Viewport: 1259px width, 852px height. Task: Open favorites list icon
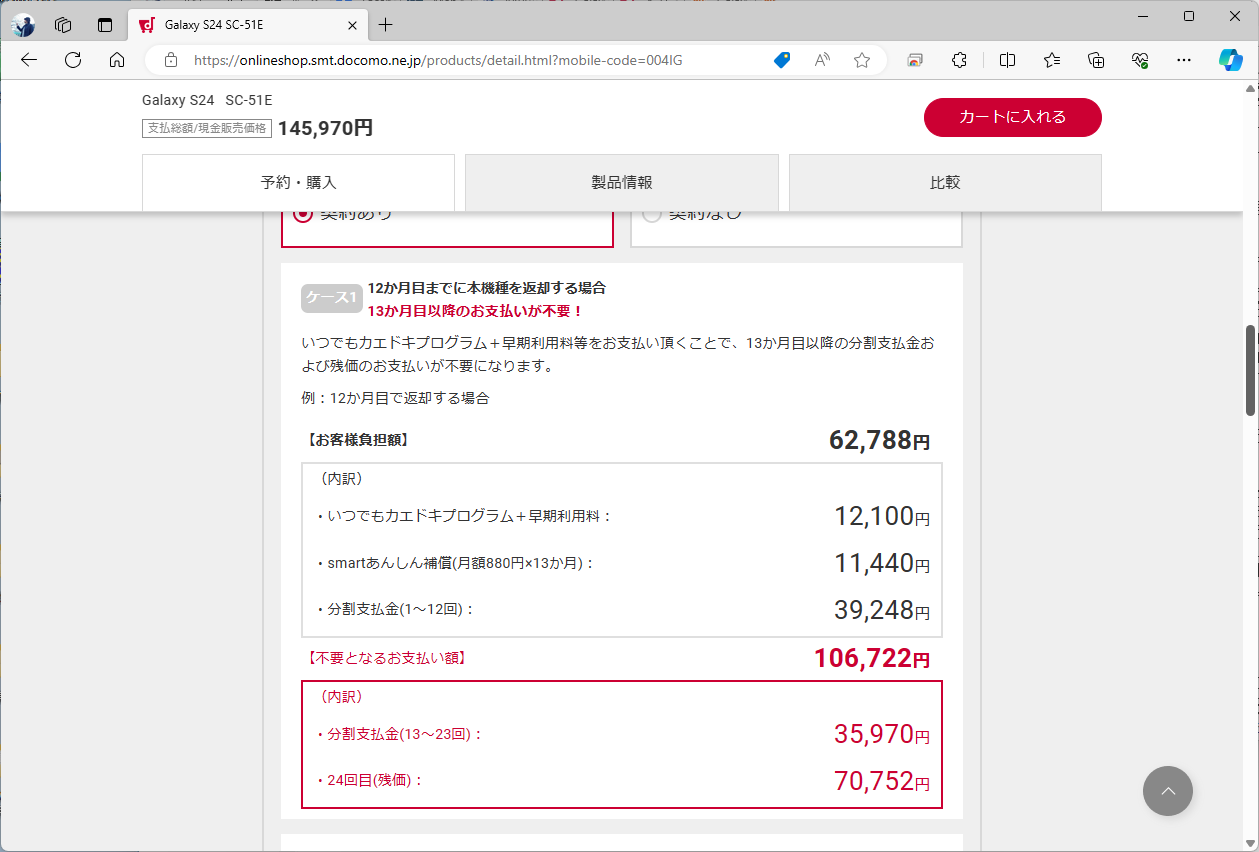point(1052,60)
